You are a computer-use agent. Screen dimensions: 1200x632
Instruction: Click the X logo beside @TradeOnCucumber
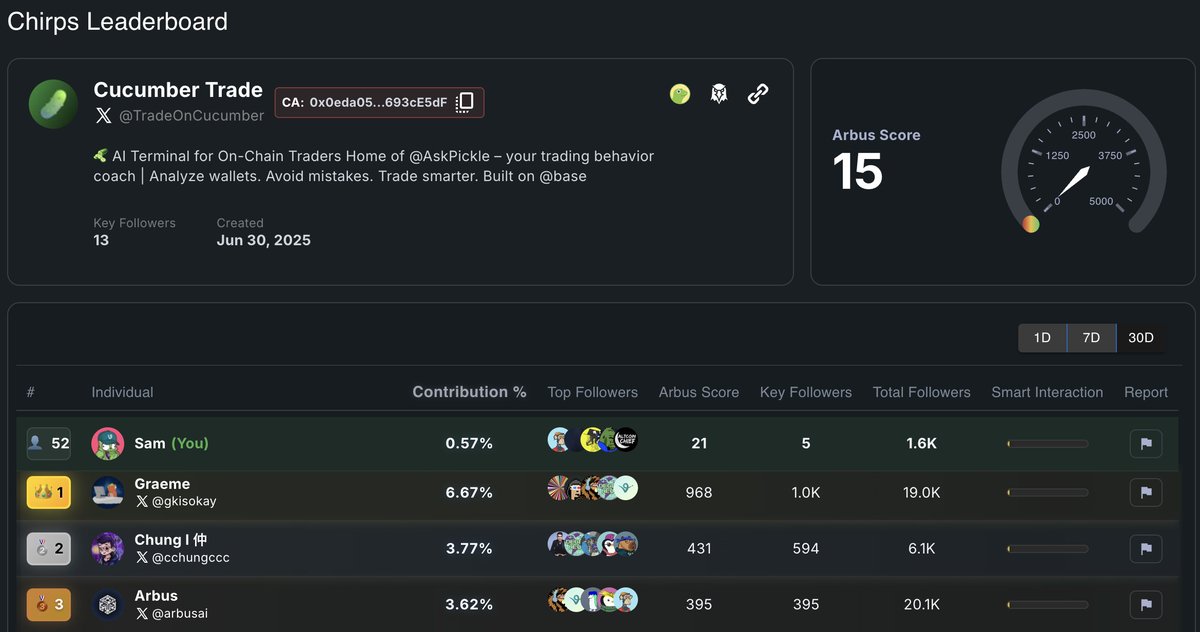pos(103,116)
